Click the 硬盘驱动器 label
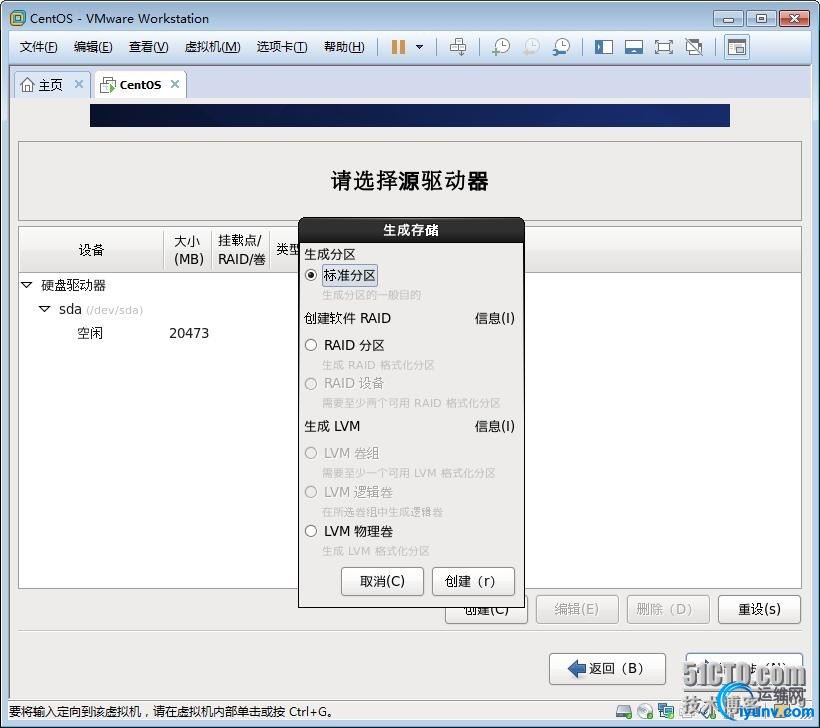Viewport: 820px width, 728px height. (x=74, y=286)
